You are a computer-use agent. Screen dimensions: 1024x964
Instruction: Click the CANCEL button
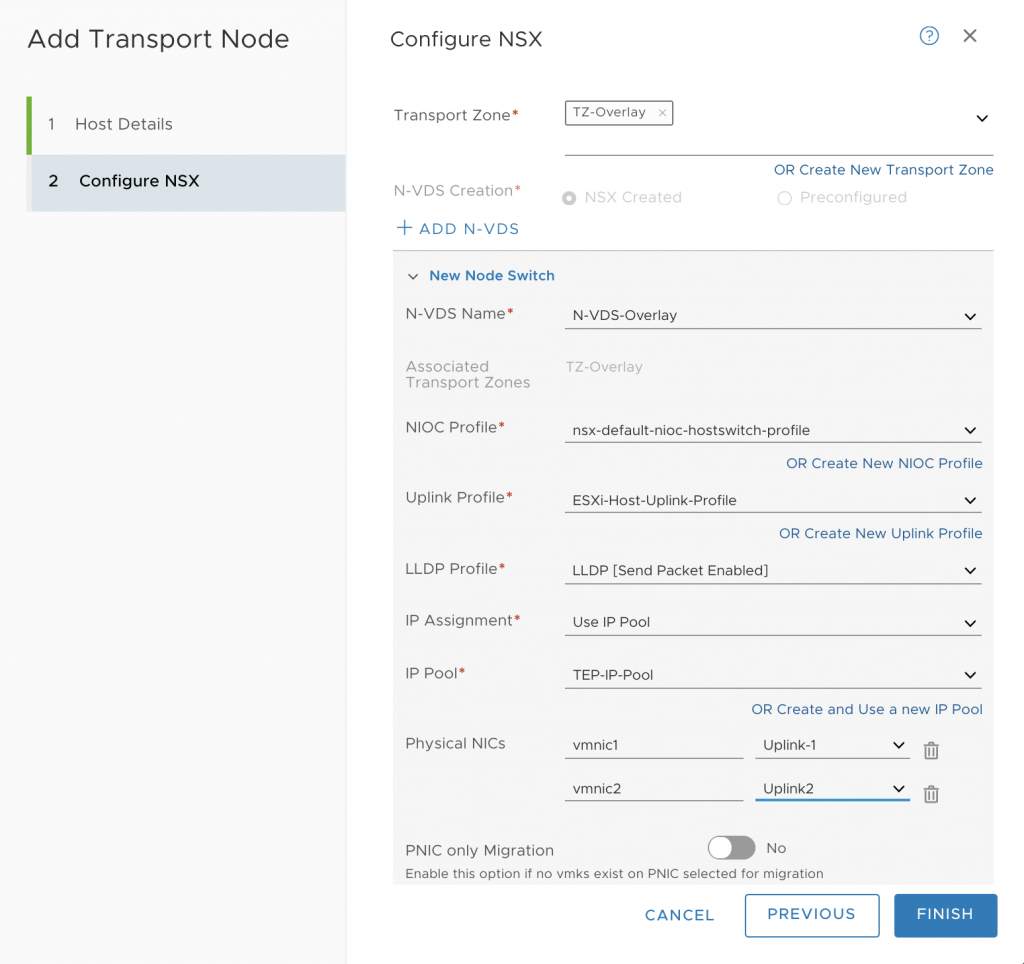(679, 916)
